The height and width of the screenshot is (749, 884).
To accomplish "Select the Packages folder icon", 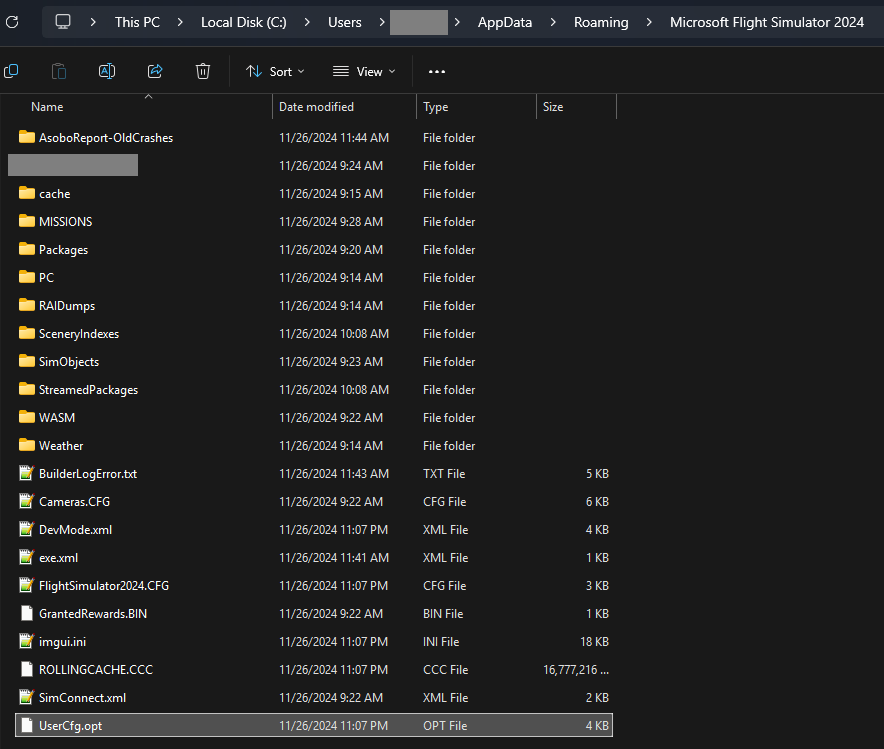I will click(x=26, y=249).
